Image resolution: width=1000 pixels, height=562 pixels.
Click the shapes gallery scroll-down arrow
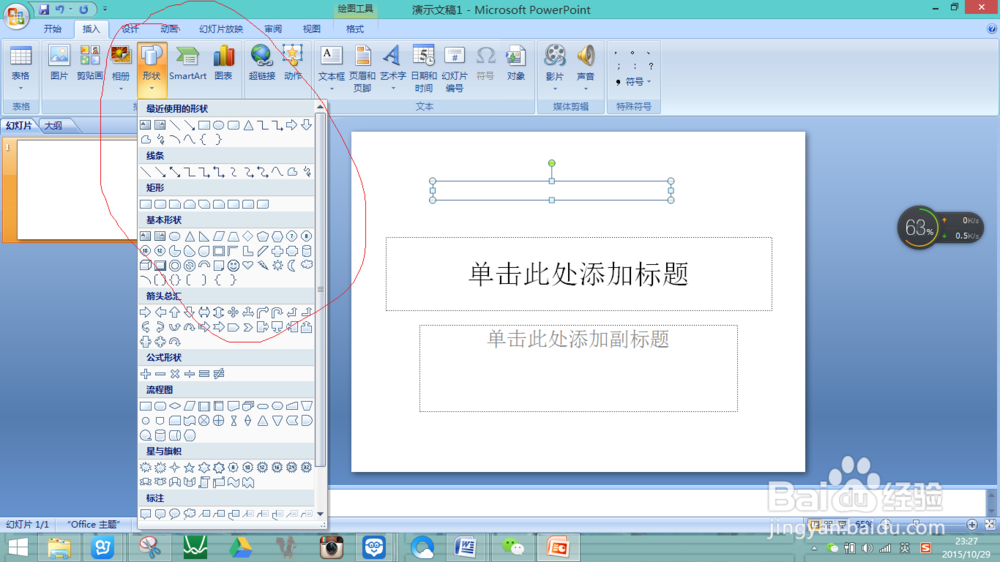320,514
